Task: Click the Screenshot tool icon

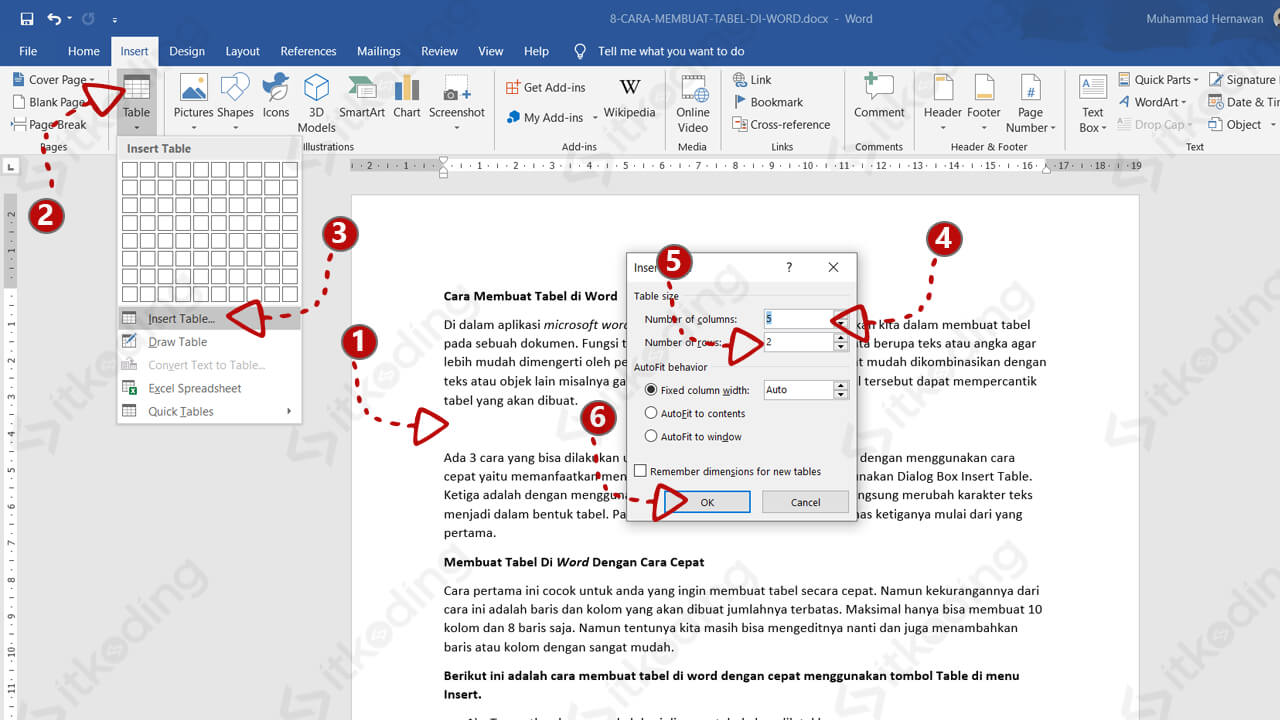Action: click(457, 103)
